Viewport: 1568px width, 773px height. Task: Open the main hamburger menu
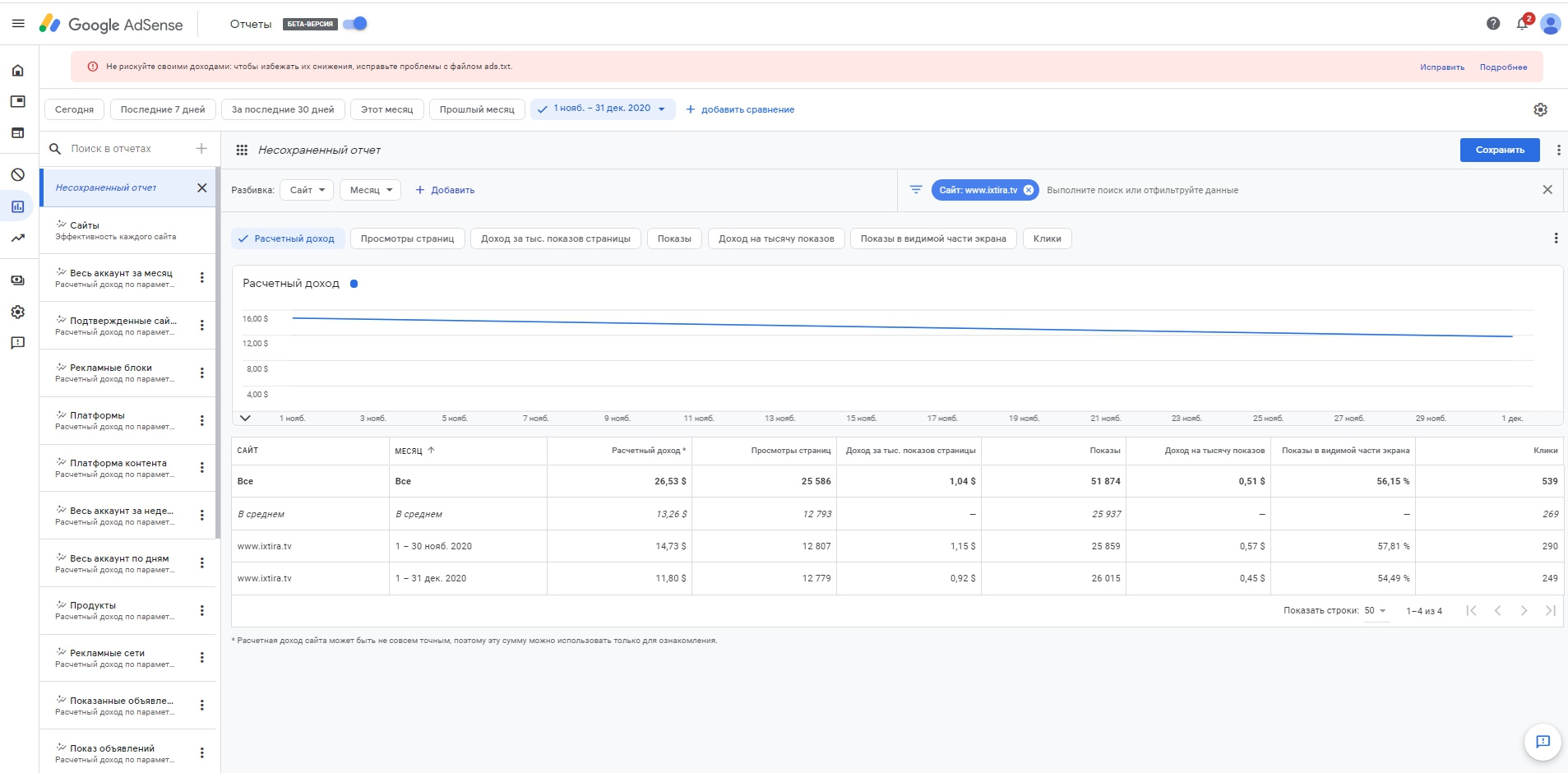click(18, 24)
